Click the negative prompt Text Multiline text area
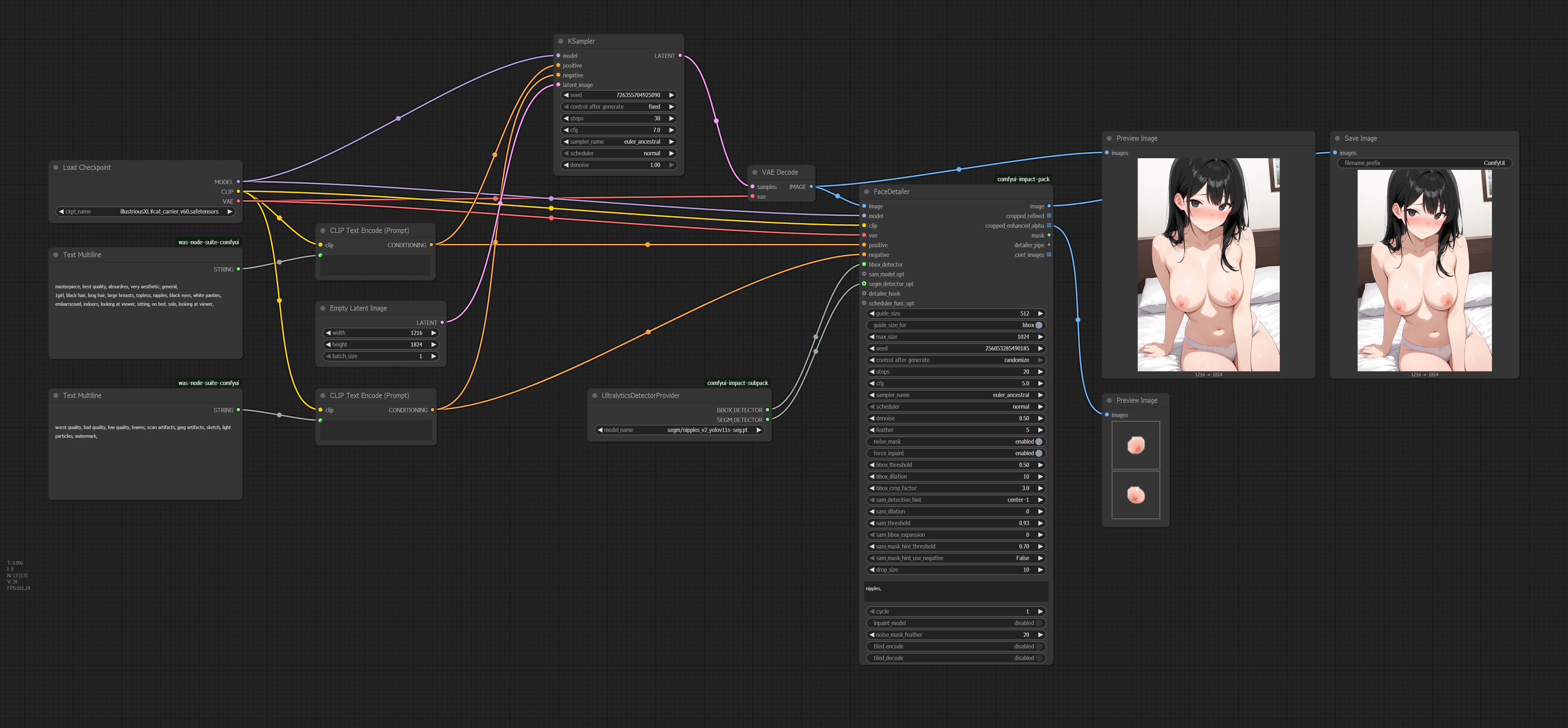 [146, 457]
